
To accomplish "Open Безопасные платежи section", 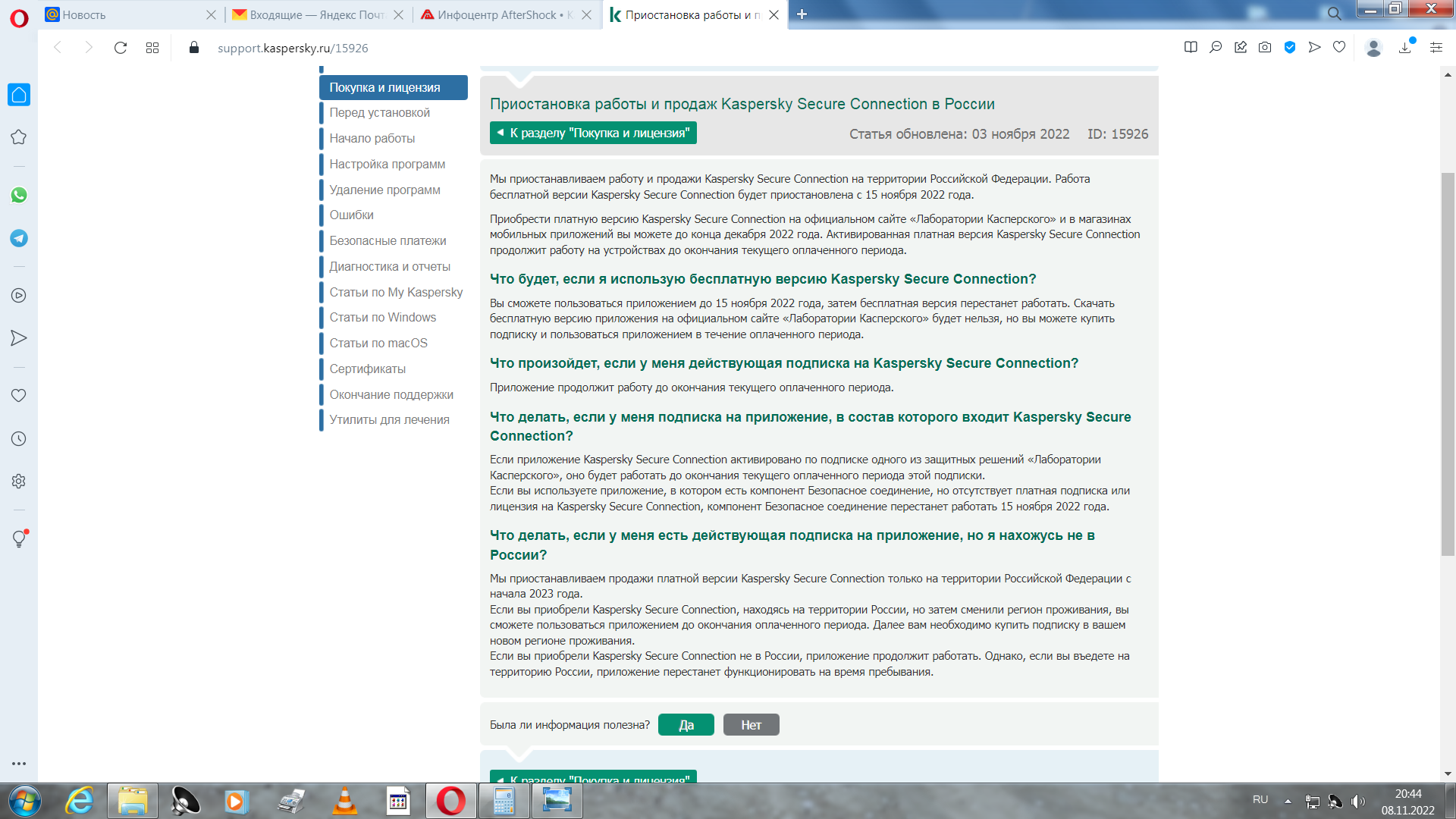I will [x=388, y=240].
